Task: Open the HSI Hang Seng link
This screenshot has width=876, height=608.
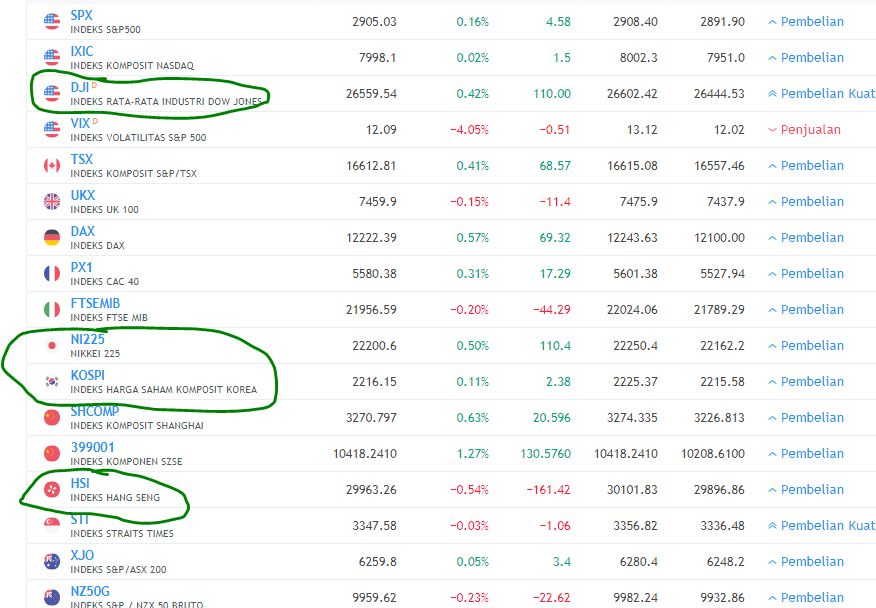Action: tap(80, 483)
